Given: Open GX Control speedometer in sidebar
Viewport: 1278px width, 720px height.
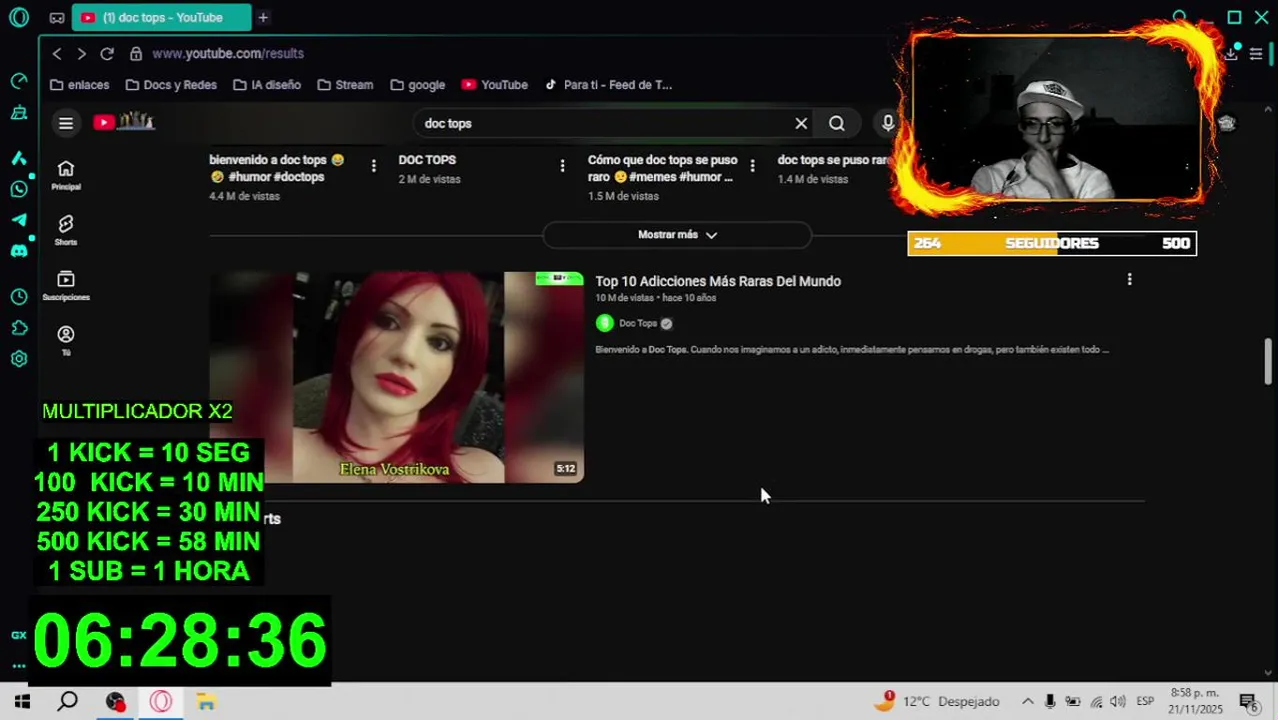Looking at the screenshot, I should click(19, 80).
